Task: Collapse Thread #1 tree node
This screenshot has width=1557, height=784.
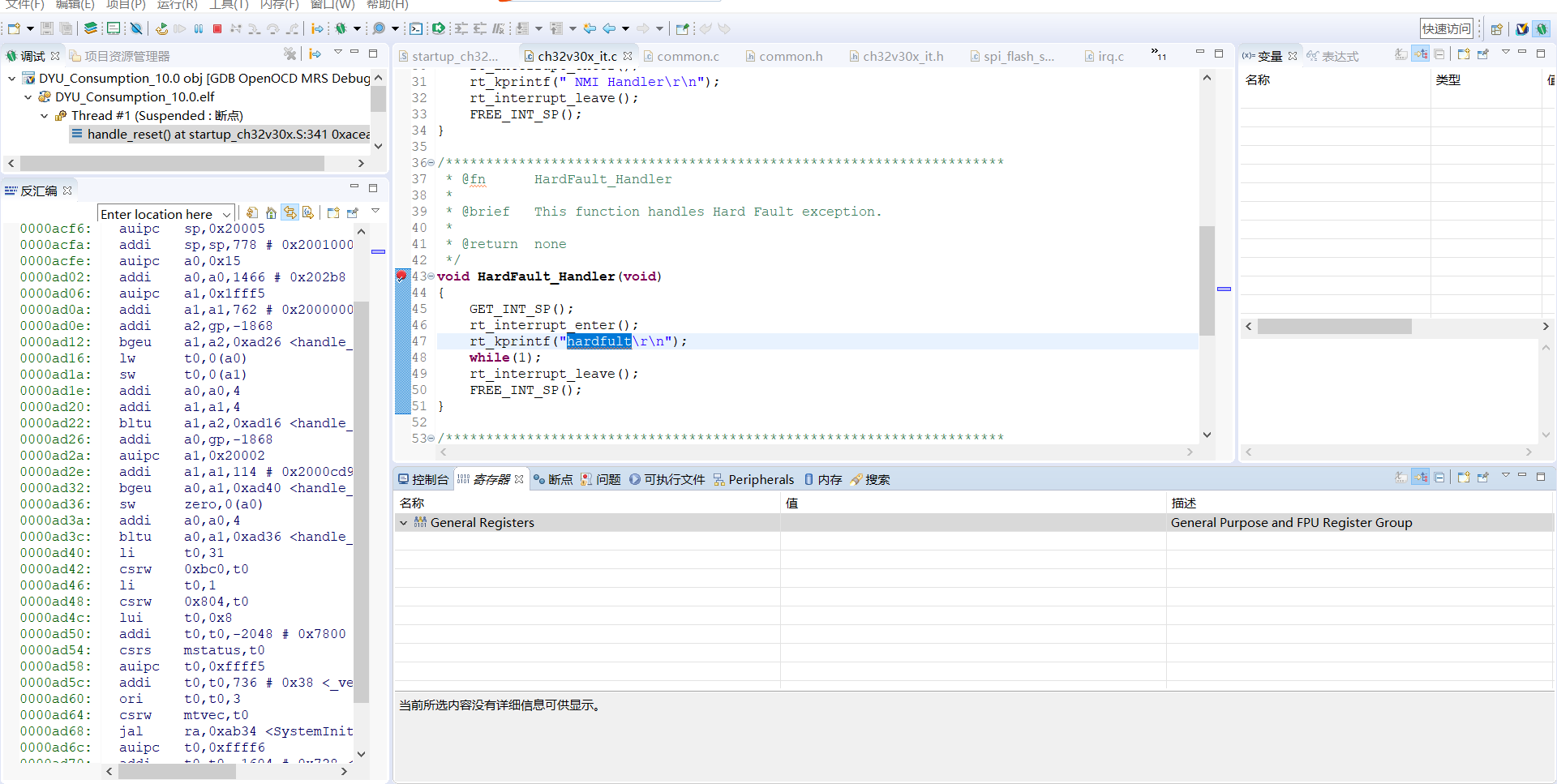Action: (x=45, y=116)
